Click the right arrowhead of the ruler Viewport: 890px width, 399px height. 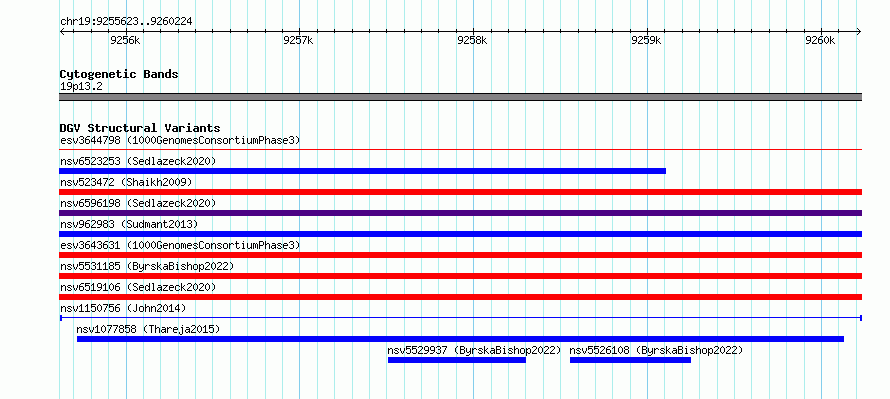(x=859, y=31)
